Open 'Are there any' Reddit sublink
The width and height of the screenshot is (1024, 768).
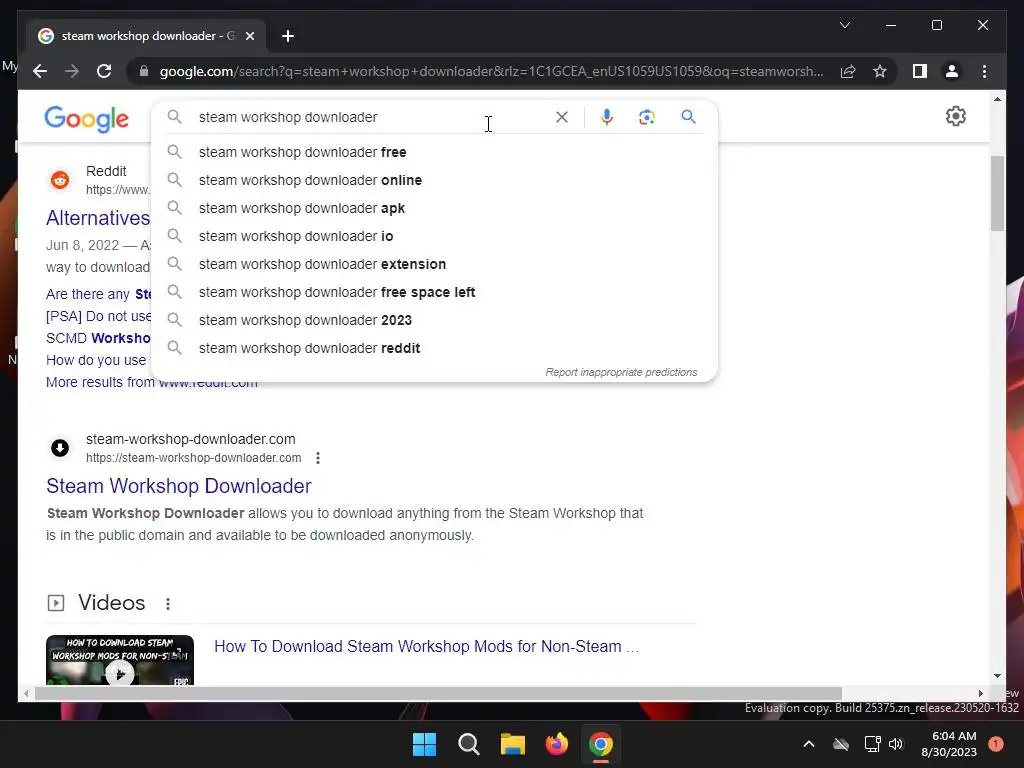tap(98, 294)
